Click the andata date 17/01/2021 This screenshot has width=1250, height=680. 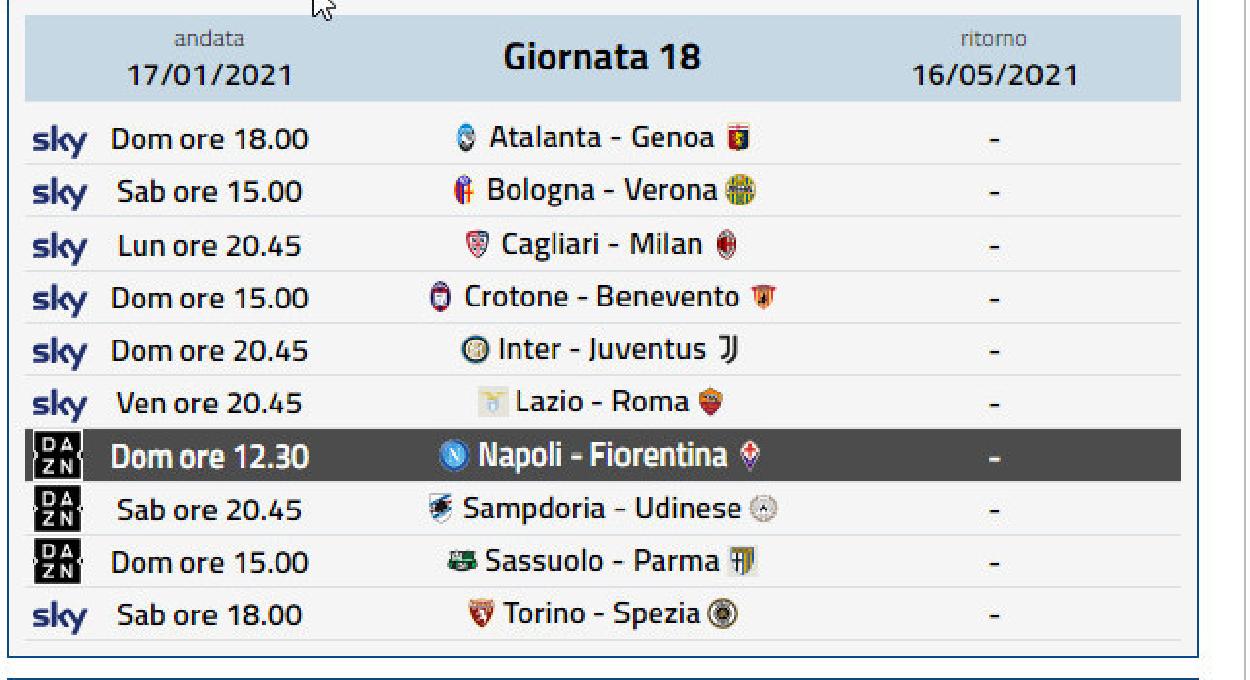coord(209,76)
